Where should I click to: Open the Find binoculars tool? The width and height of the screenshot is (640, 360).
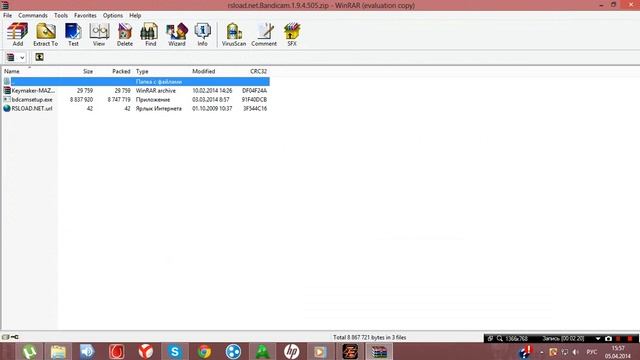150,34
